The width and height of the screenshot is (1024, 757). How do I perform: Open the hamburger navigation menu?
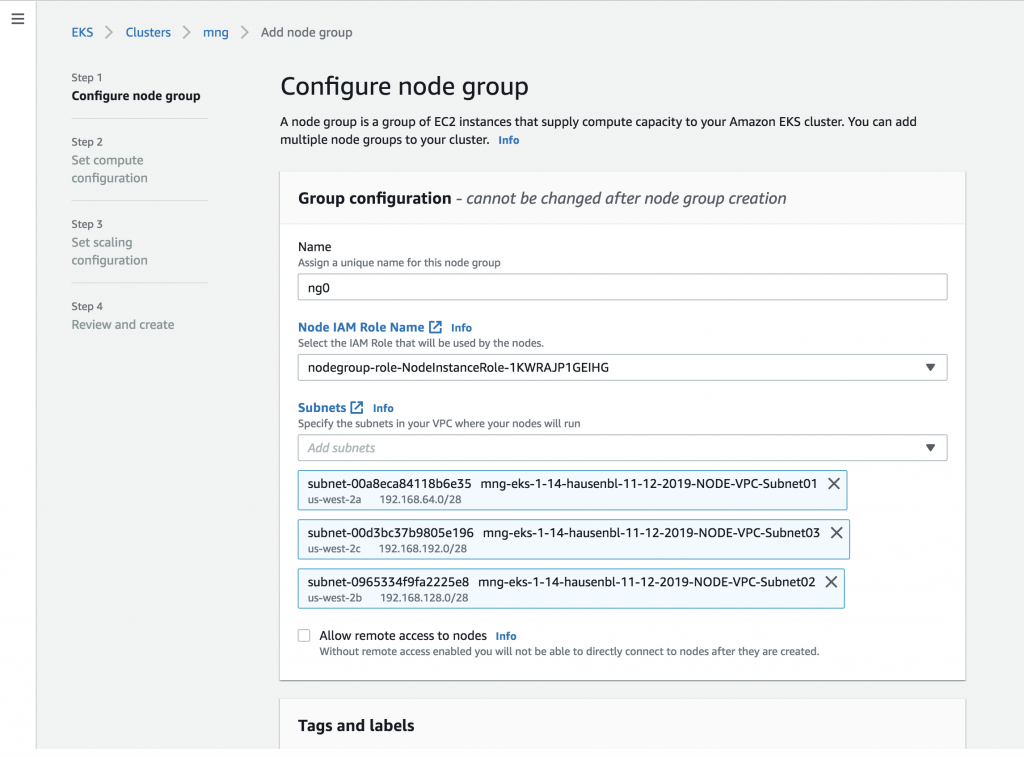(x=17, y=20)
